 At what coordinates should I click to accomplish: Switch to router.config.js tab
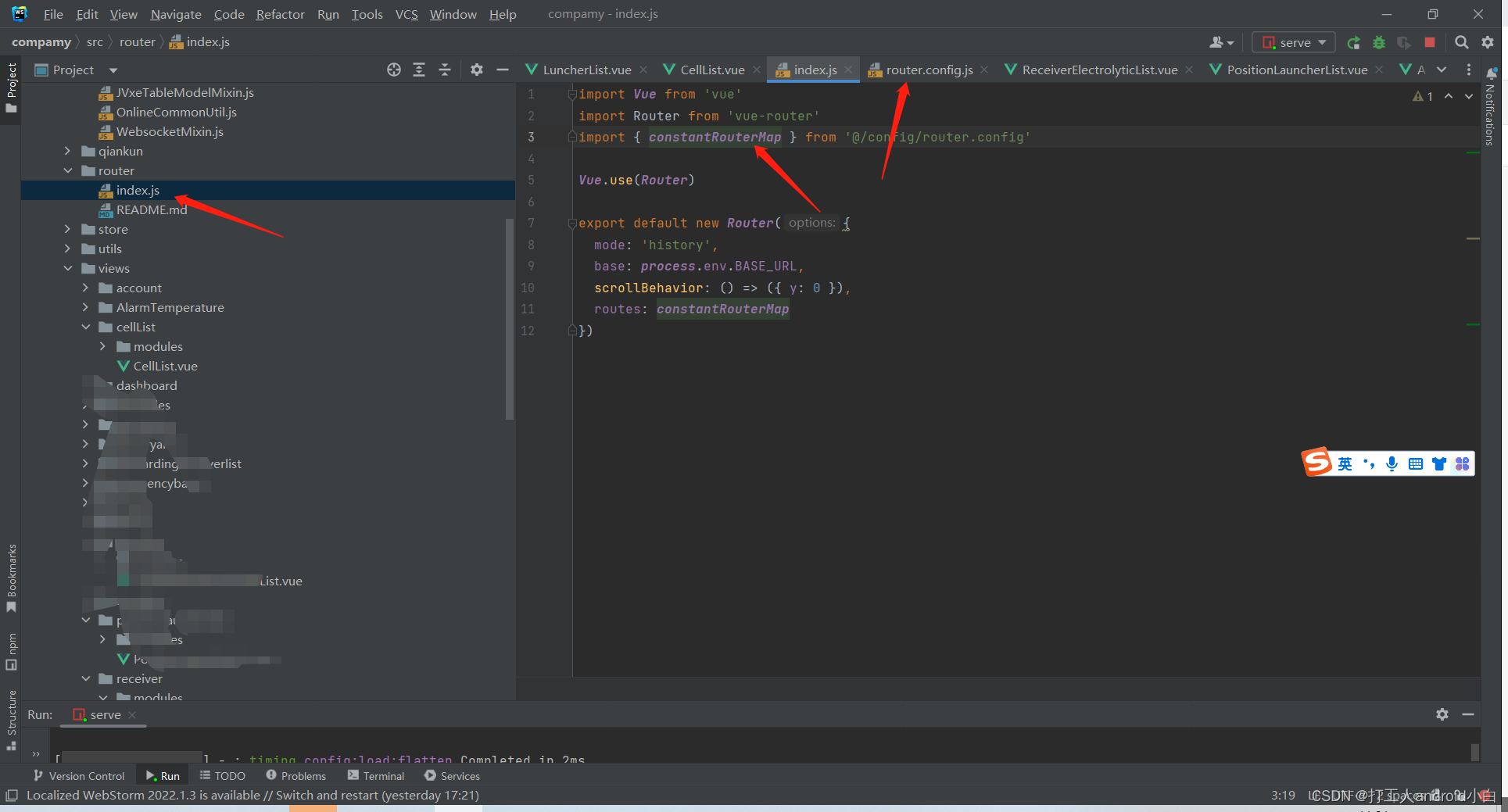click(x=929, y=70)
